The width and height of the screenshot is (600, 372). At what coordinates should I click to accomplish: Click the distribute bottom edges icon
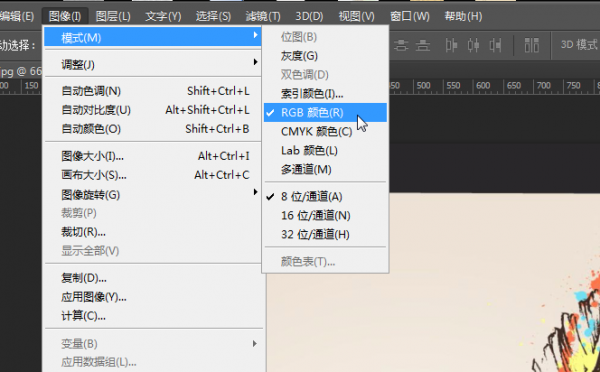(x=423, y=45)
